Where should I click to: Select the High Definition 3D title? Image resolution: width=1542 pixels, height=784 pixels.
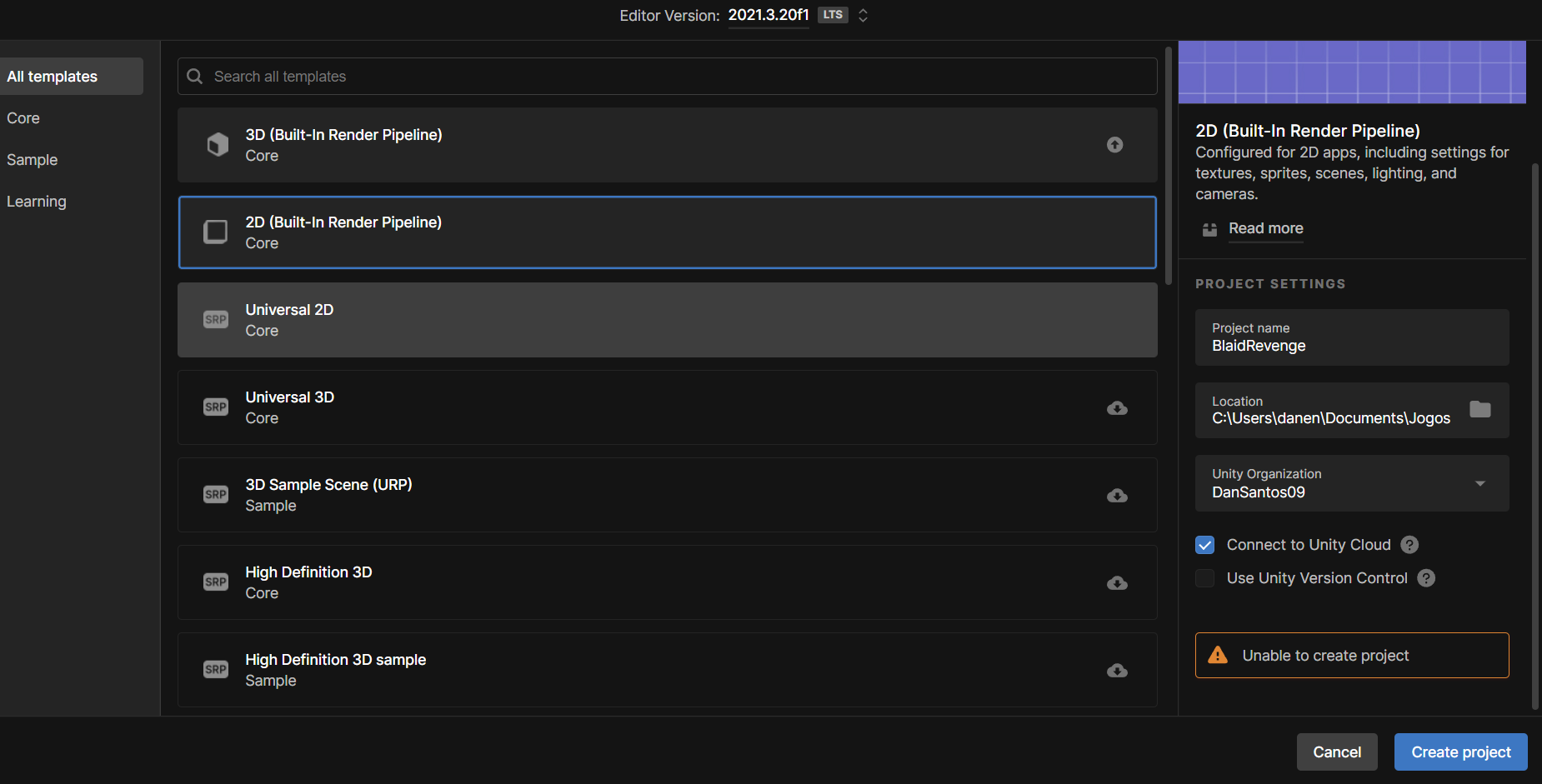tap(308, 572)
